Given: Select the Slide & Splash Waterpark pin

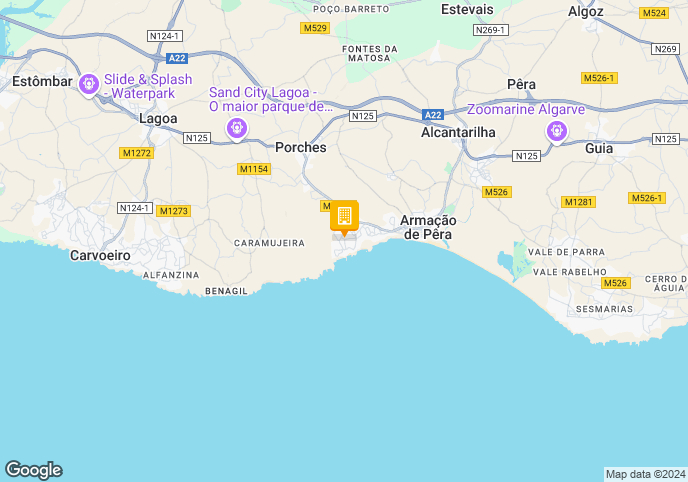Looking at the screenshot, I should [x=89, y=84].
